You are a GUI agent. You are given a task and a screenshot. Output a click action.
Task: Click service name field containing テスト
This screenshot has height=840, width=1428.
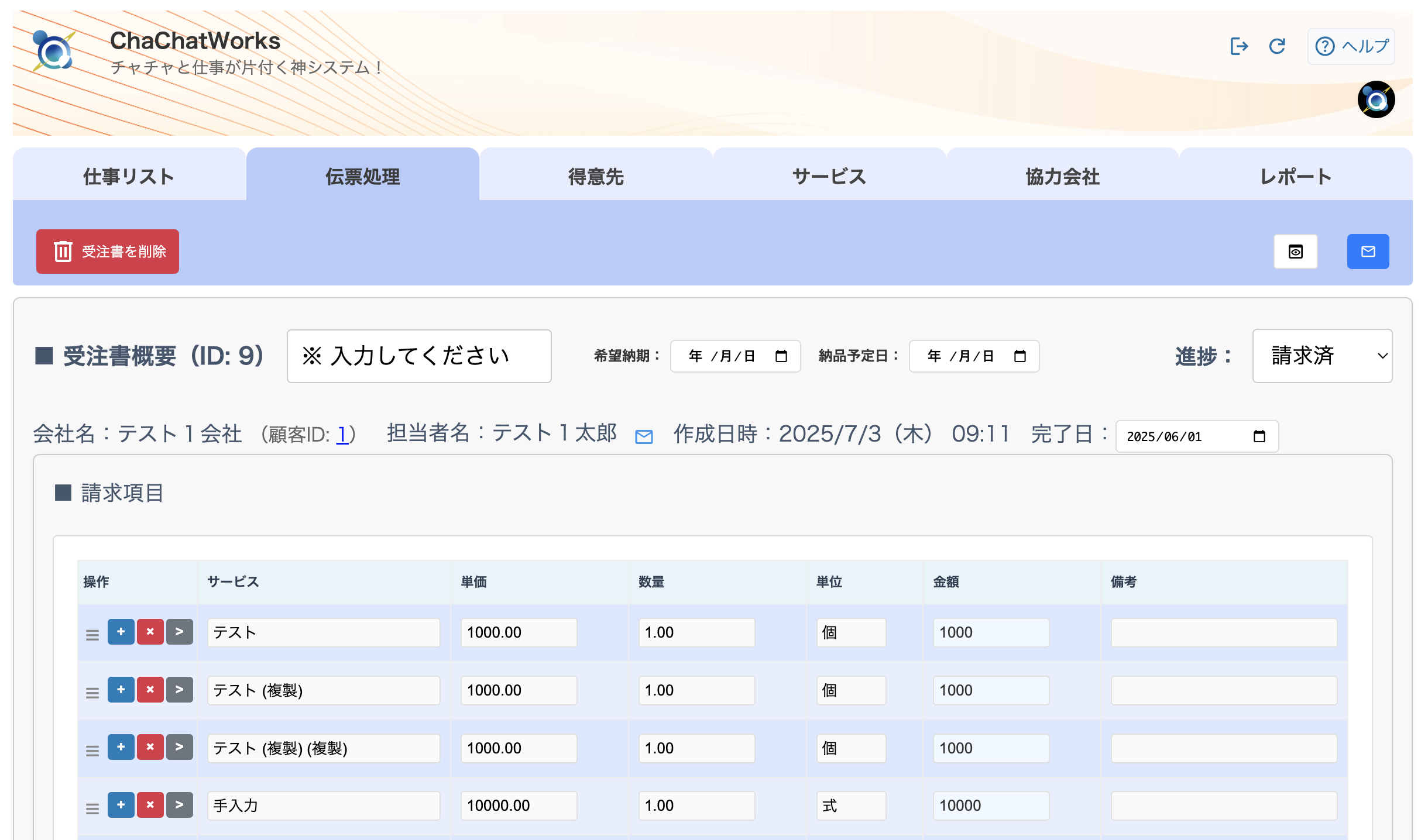click(x=324, y=632)
